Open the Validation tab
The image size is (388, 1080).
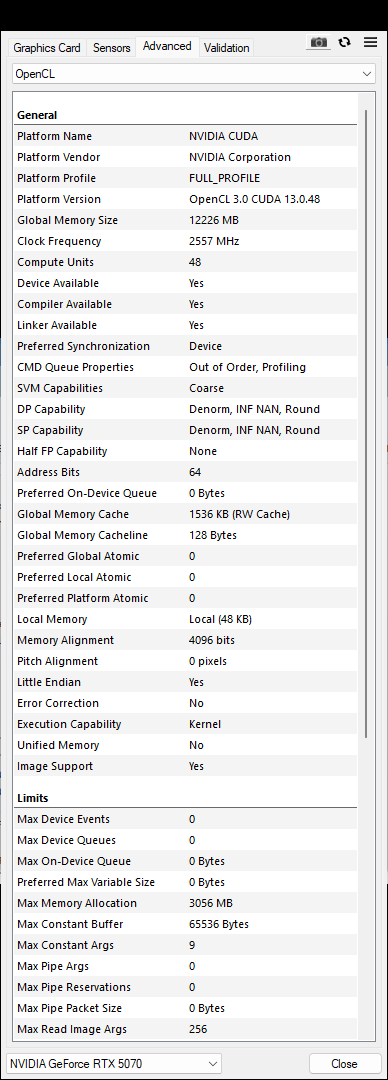pyautogui.click(x=227, y=48)
